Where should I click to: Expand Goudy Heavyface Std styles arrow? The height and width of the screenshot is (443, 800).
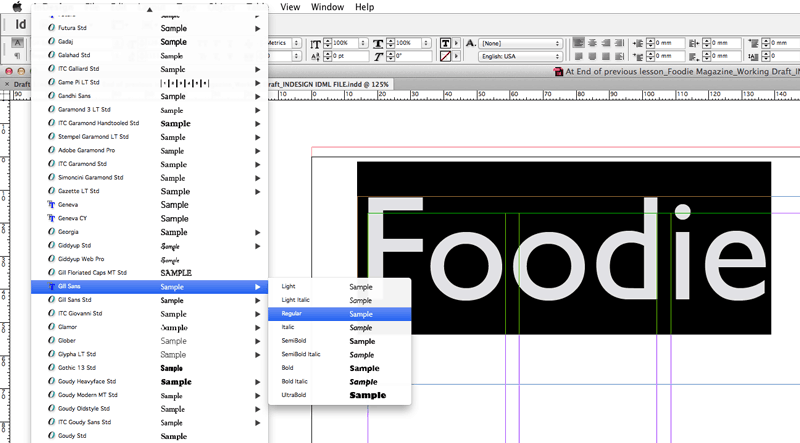(x=258, y=382)
